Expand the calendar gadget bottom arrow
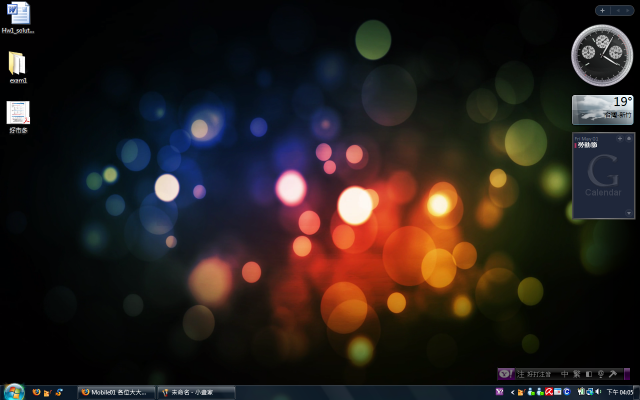This screenshot has width=640, height=400. 629,213
